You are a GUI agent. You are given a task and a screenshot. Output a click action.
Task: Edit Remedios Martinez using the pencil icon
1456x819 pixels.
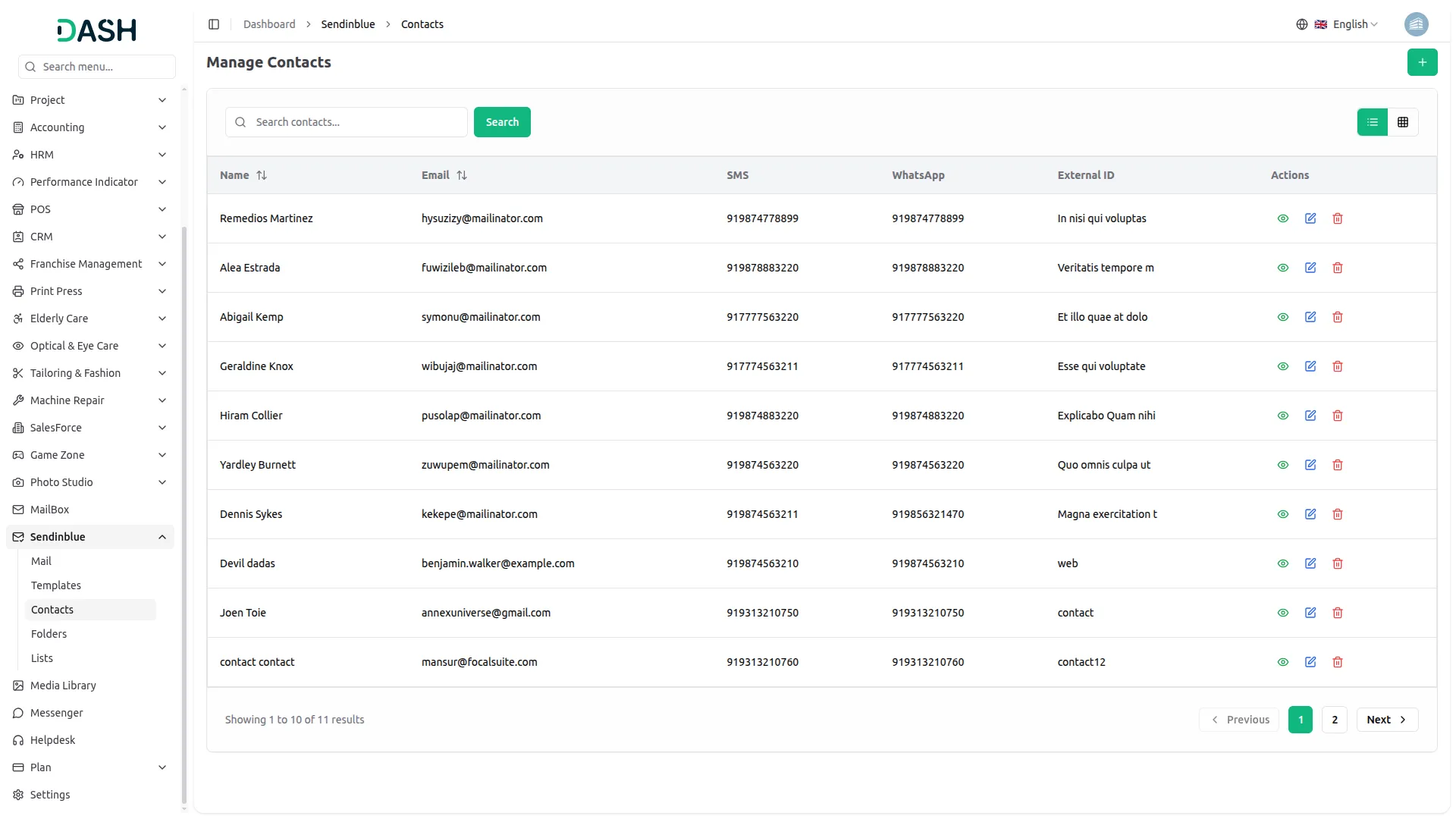(x=1310, y=218)
